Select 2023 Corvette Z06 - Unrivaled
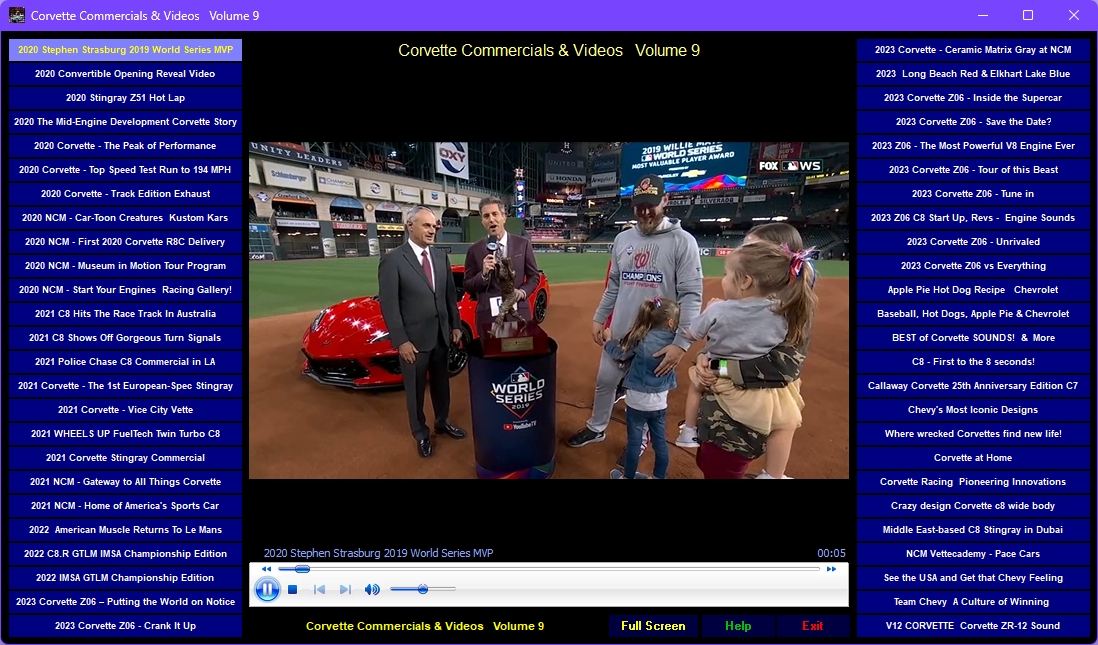 (x=973, y=242)
